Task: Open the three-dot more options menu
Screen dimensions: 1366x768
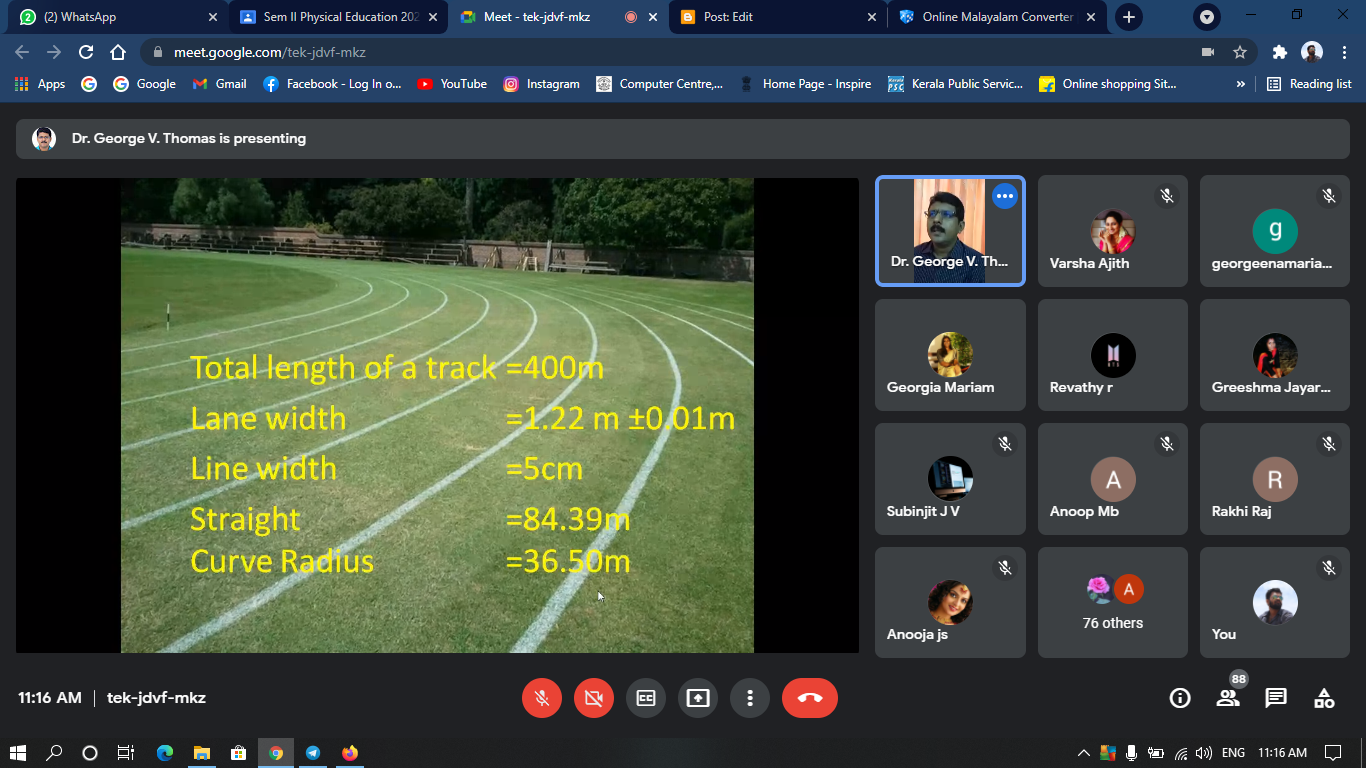Action: [x=750, y=698]
